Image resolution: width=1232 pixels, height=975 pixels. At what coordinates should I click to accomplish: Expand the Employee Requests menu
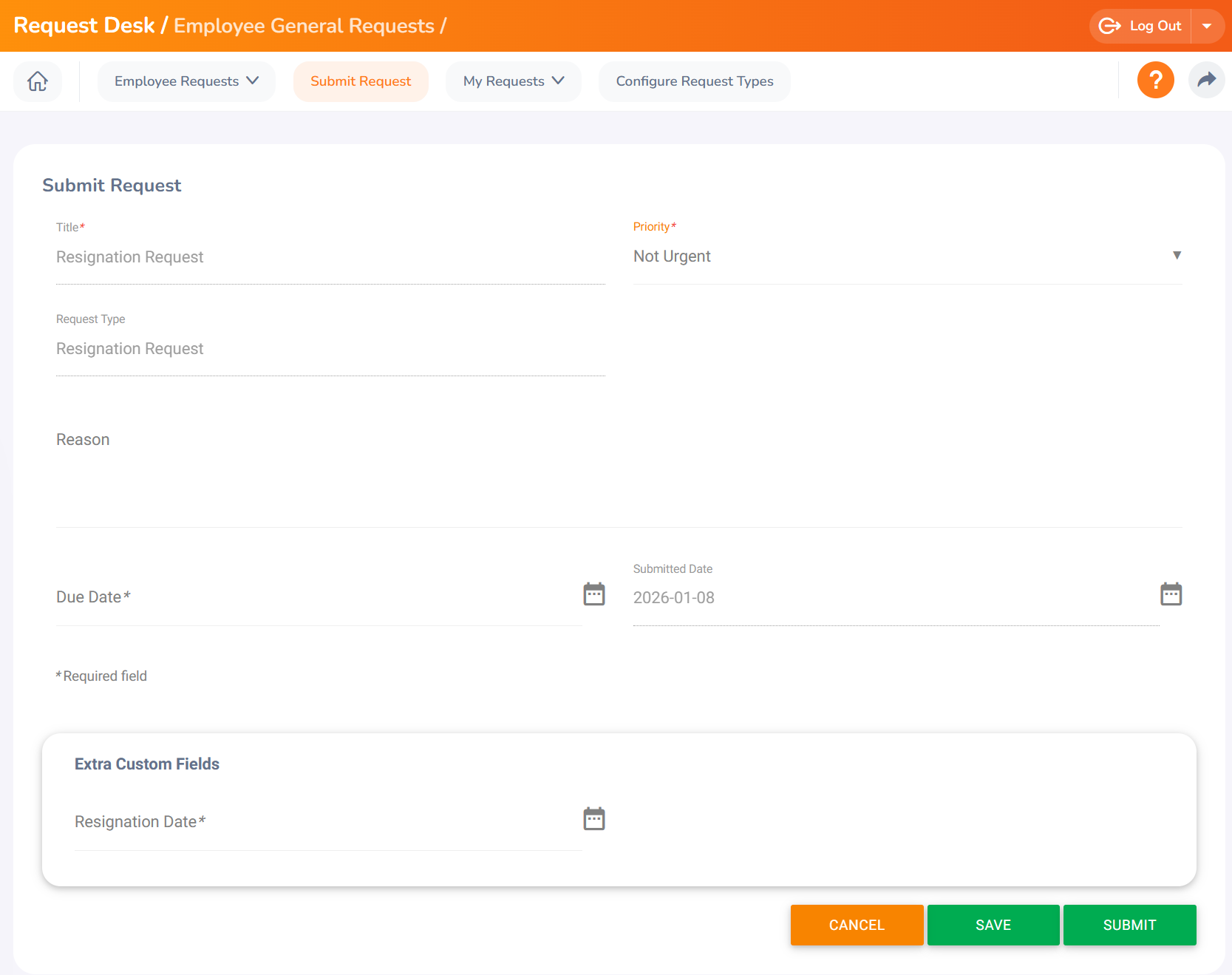click(x=186, y=81)
